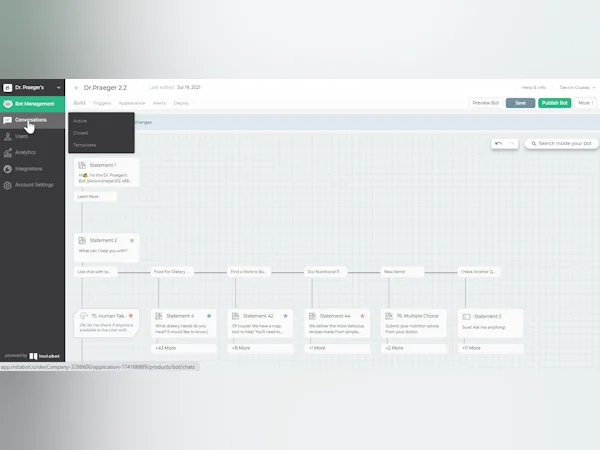Select Closed from Conversations submenu
The width and height of the screenshot is (600, 450).
81,132
